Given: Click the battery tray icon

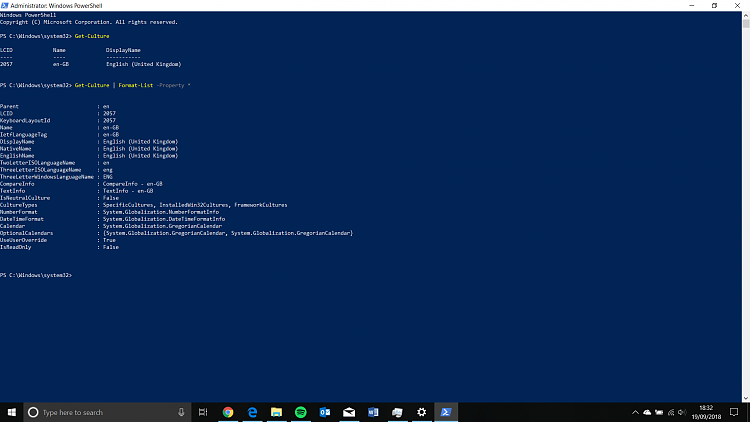Looking at the screenshot, I should click(x=659, y=412).
